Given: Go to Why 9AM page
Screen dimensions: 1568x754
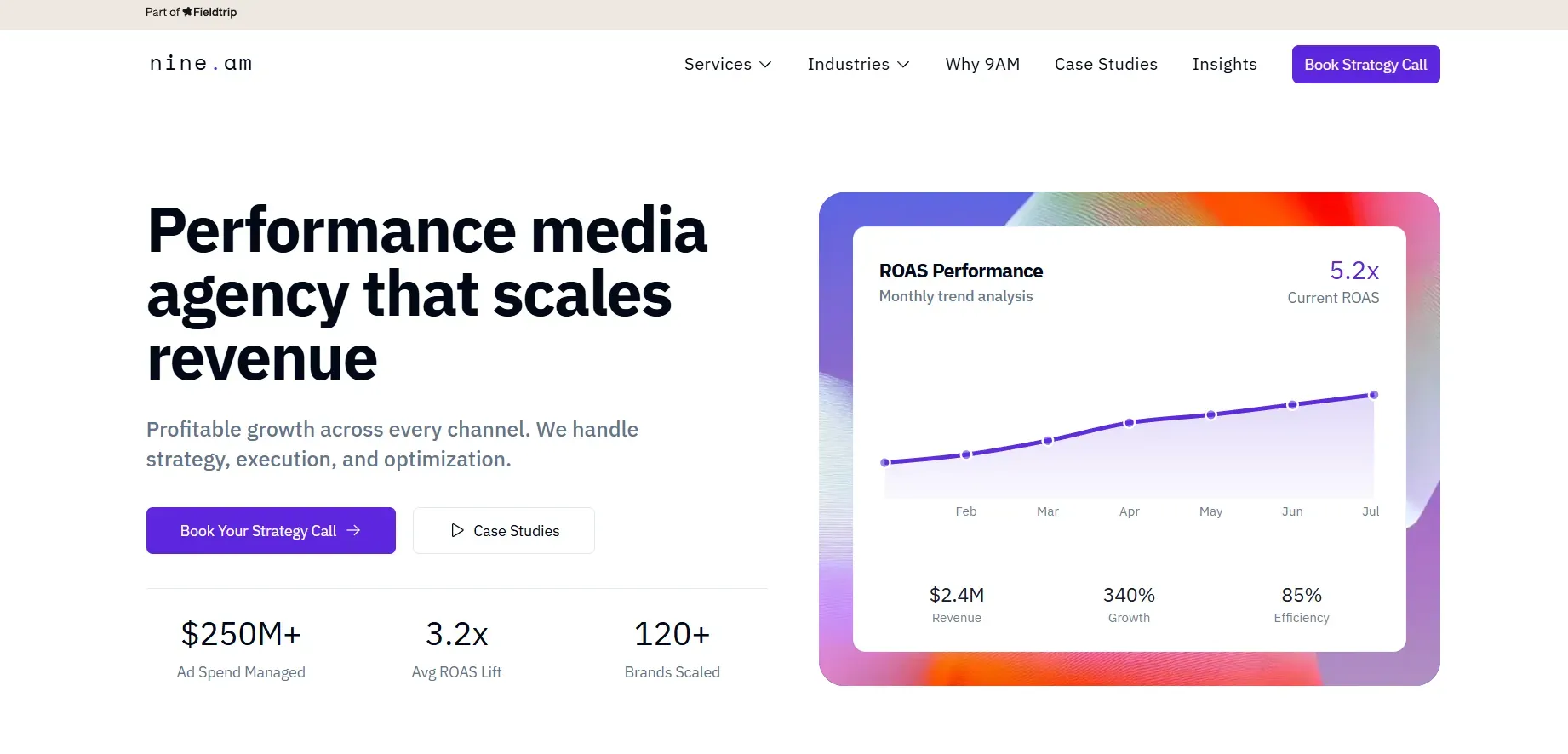Looking at the screenshot, I should pyautogui.click(x=982, y=64).
